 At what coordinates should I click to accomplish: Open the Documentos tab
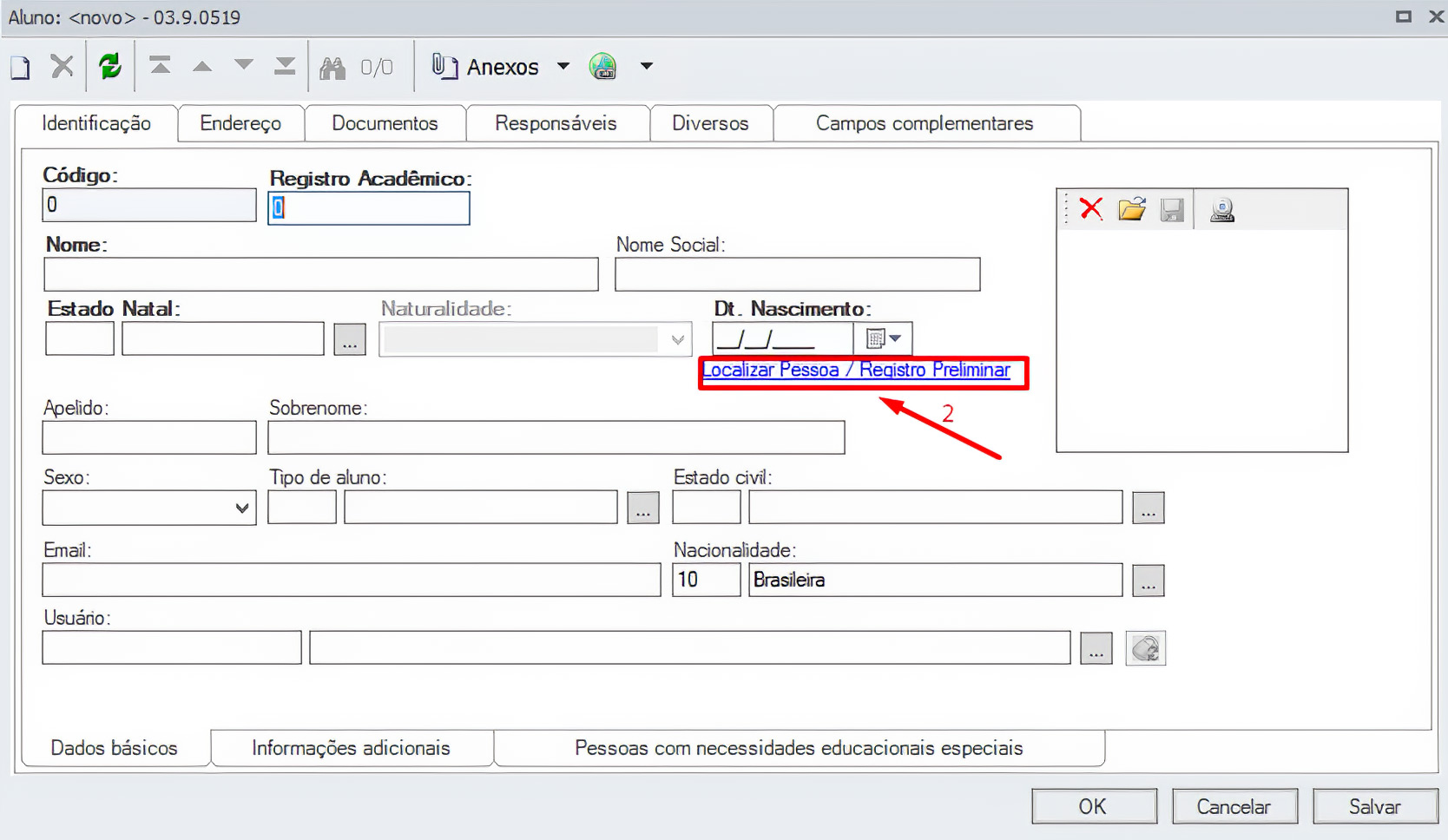(x=385, y=123)
